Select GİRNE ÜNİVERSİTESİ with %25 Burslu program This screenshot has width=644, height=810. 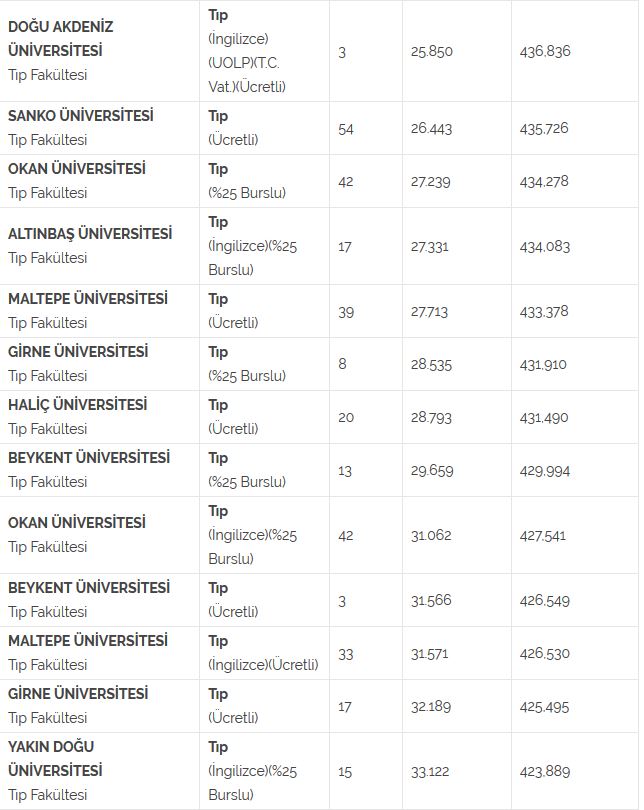pyautogui.click(x=78, y=352)
